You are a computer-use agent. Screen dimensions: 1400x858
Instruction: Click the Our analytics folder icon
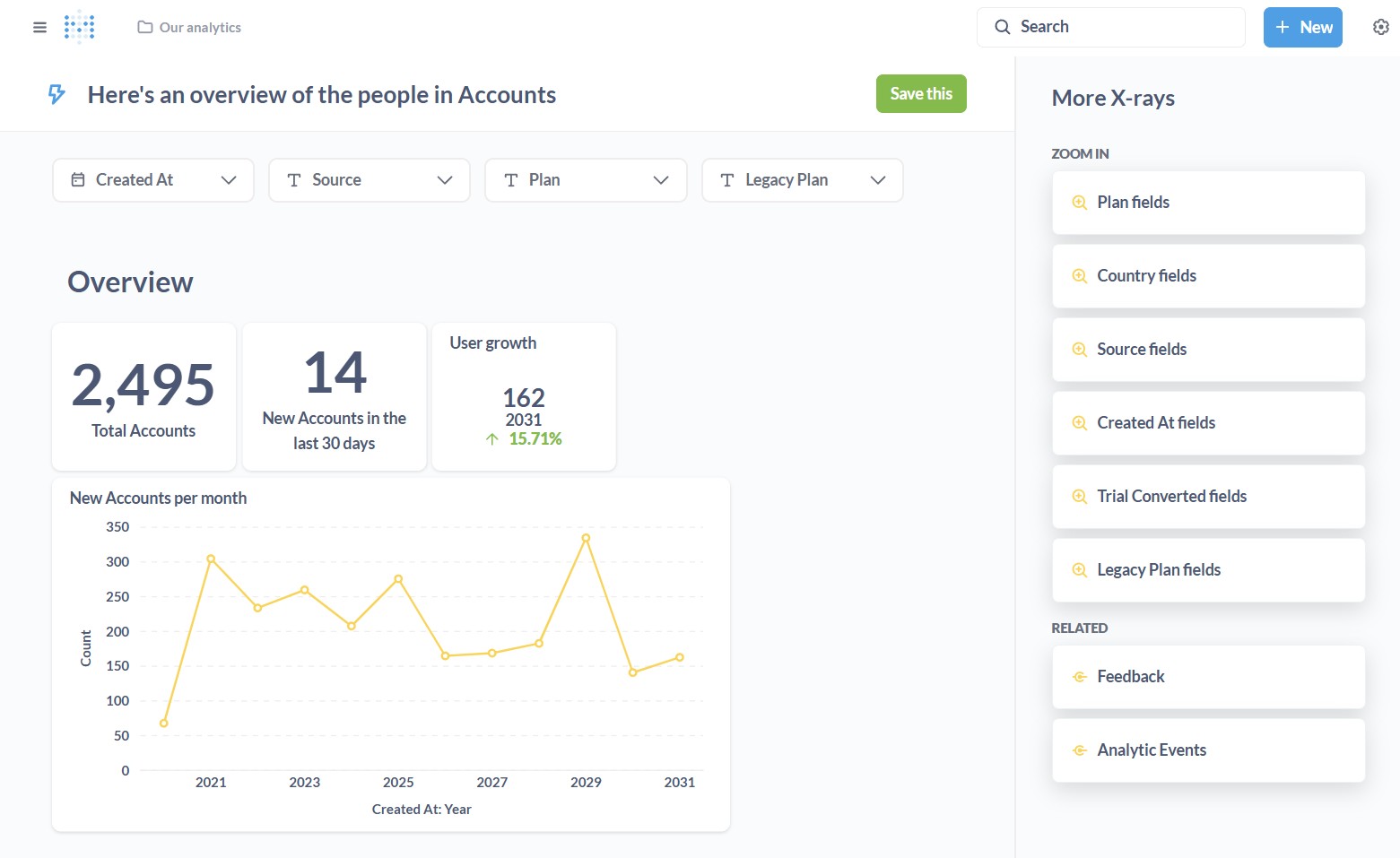144,27
